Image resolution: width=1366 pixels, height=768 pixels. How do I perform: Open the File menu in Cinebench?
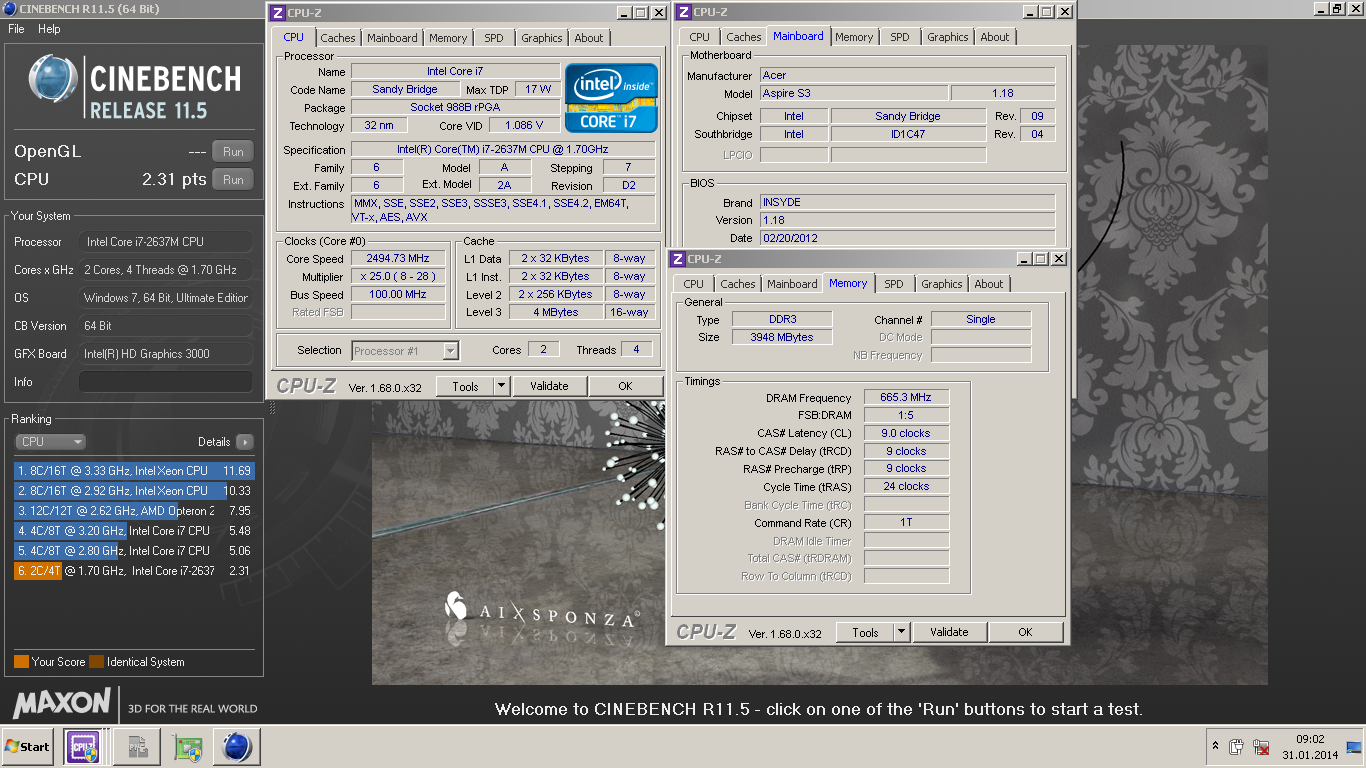[x=16, y=29]
